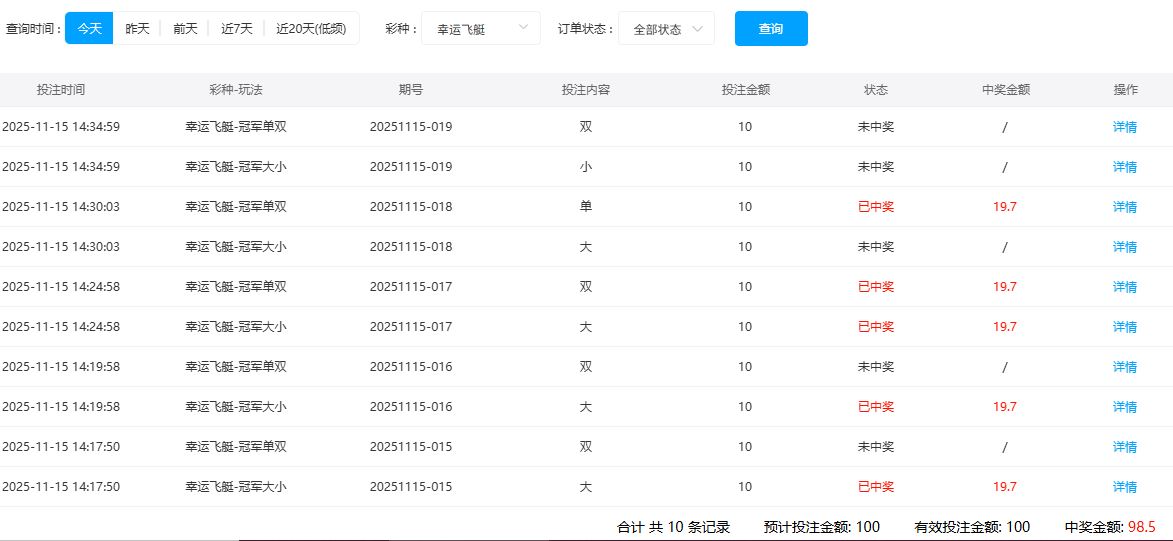Viewport: 1173px width, 541px height.
Task: Switch the query time to 昨天
Action: click(137, 29)
